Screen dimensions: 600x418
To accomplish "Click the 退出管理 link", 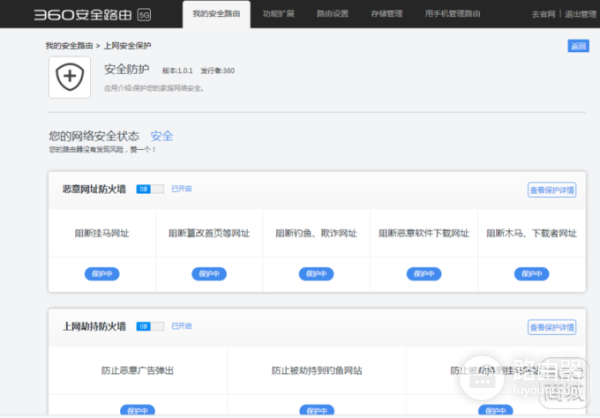I will [x=580, y=15].
